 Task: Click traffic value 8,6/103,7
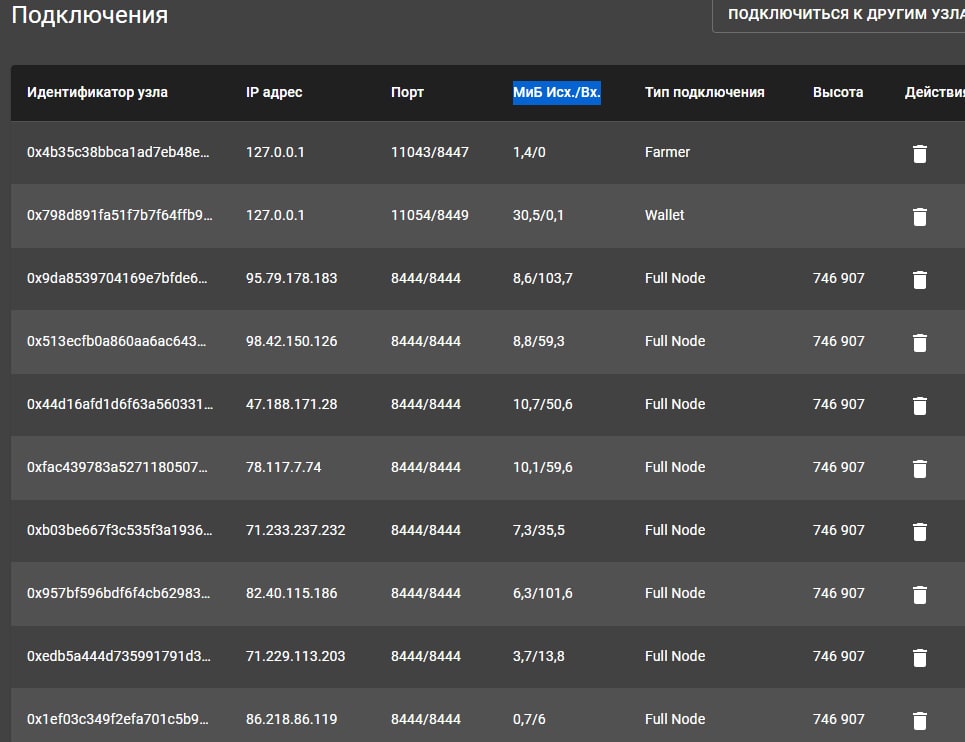click(x=543, y=278)
